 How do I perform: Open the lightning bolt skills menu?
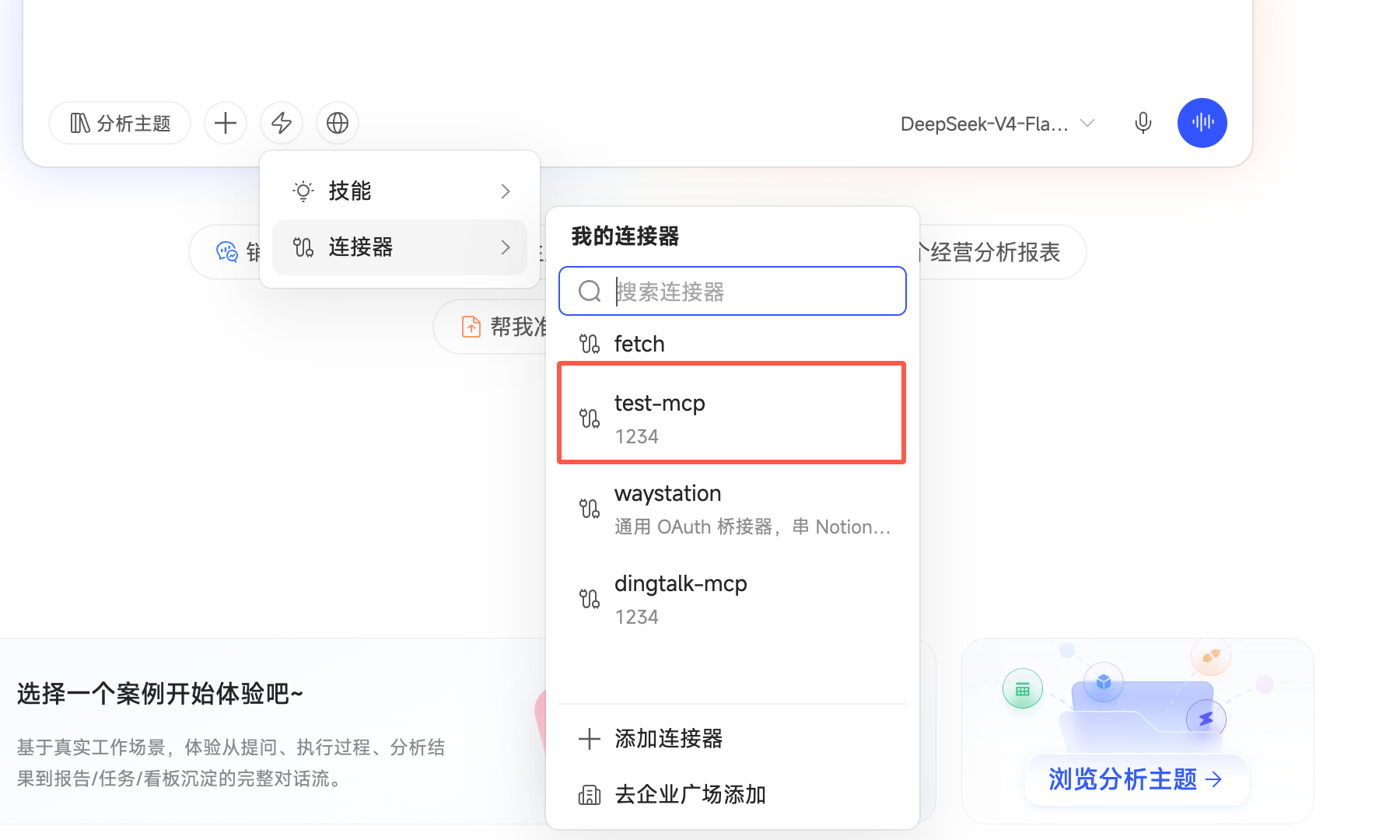coord(282,123)
